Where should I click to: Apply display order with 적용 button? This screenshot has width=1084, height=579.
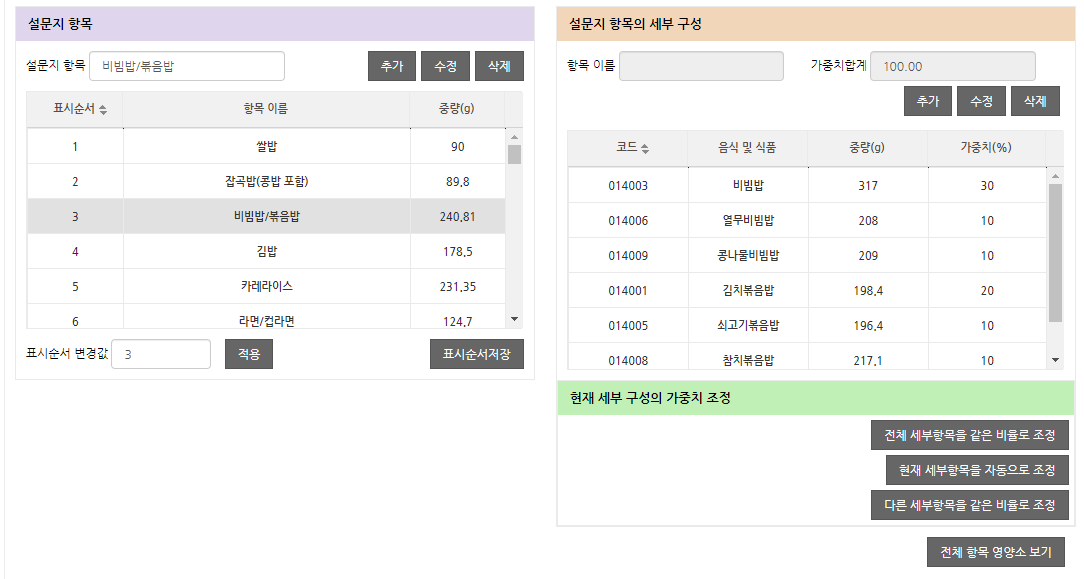249,354
